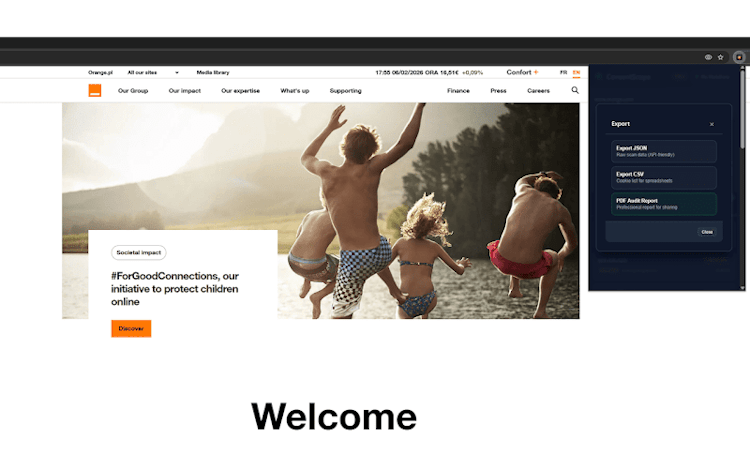This screenshot has height=469, width=750.
Task: Close the Export dialog with X icon
Action: pyautogui.click(x=712, y=124)
